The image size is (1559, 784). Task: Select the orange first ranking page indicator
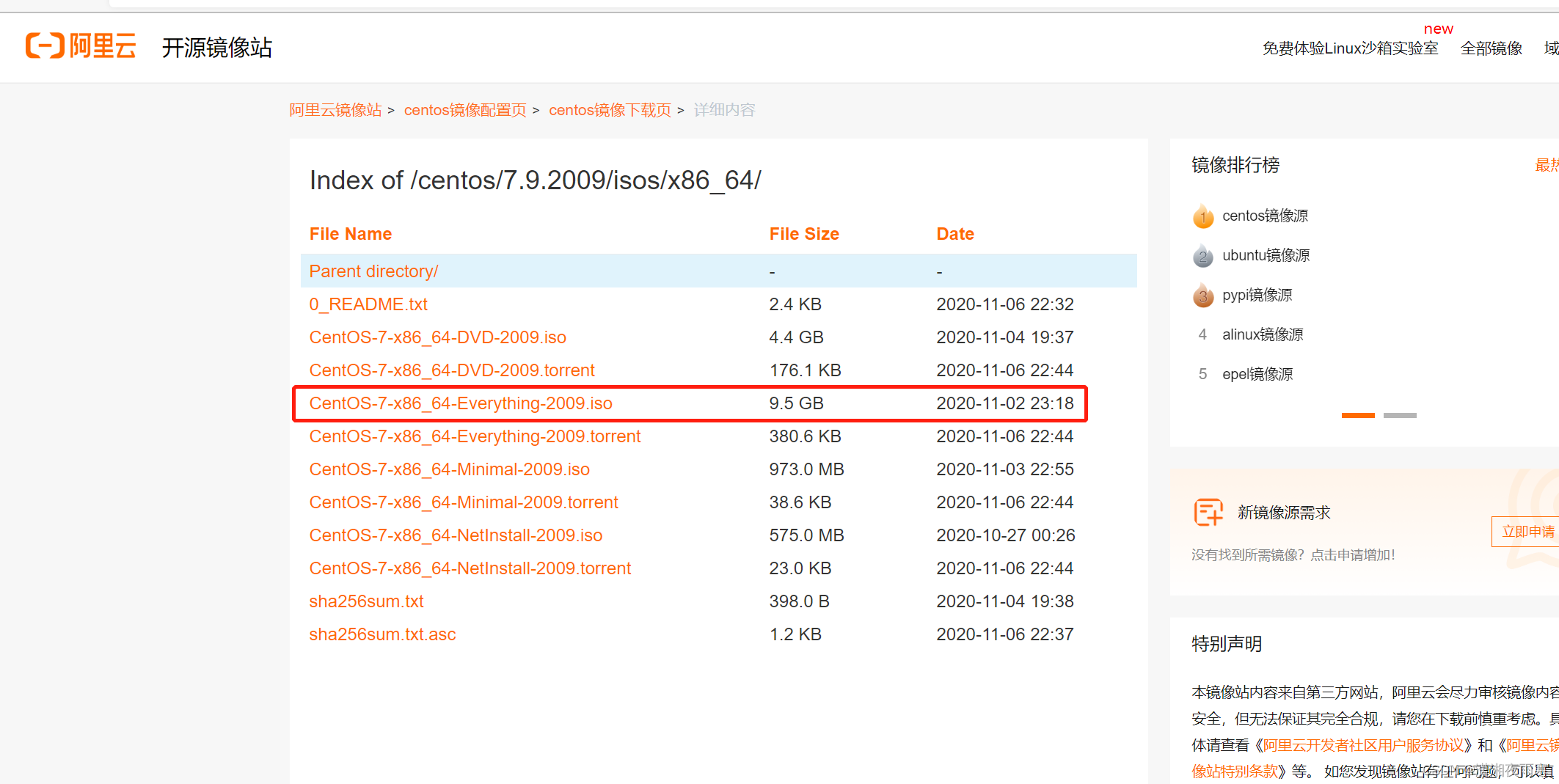[x=1358, y=415]
